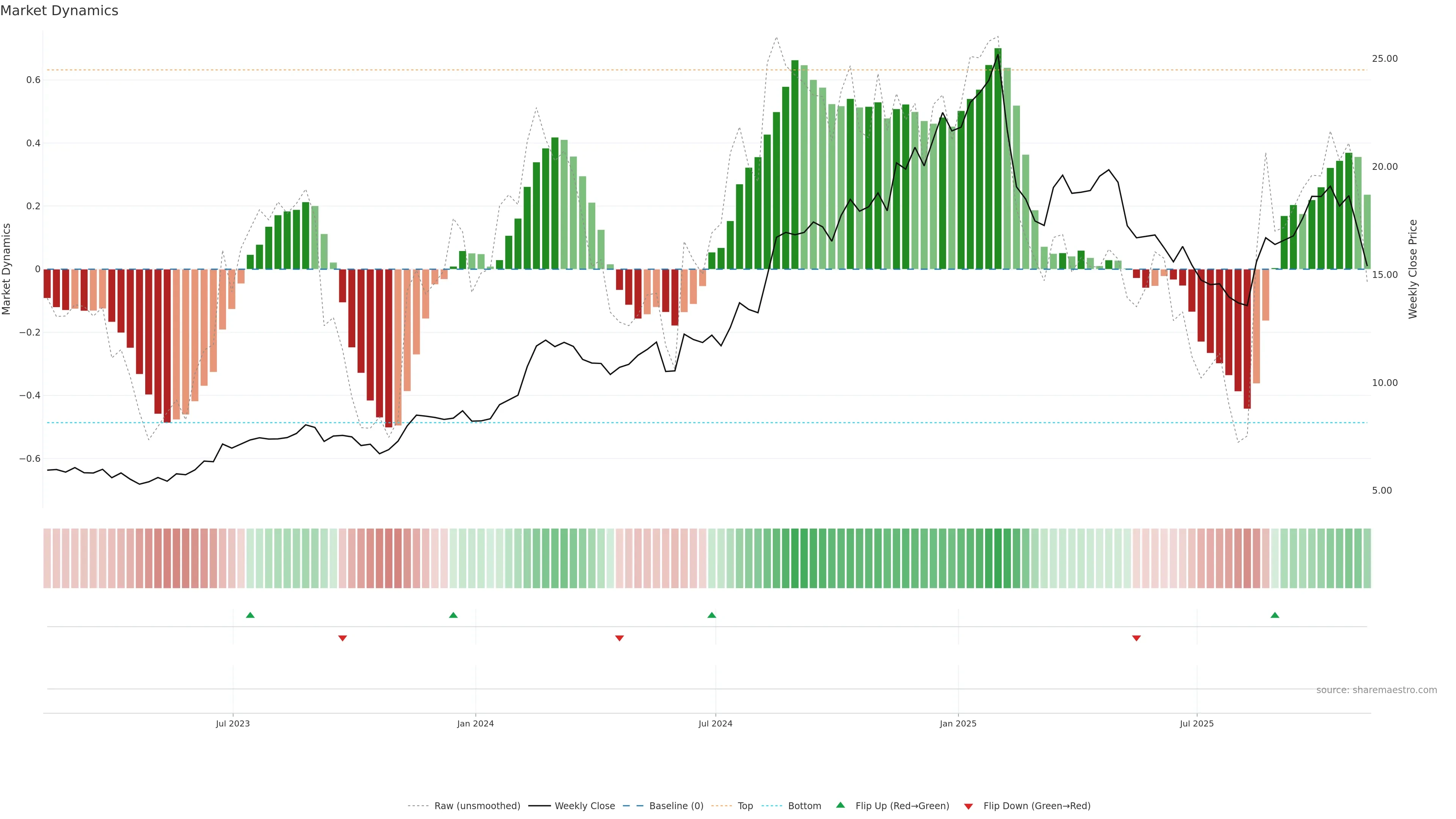Toggle the Baseline (0) legend entry

[676, 806]
